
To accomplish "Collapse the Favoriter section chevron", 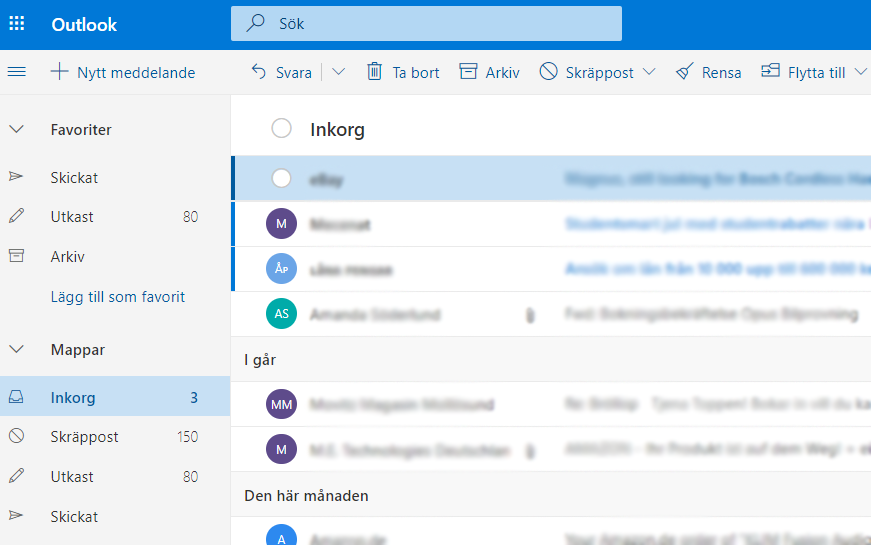I will [x=17, y=129].
